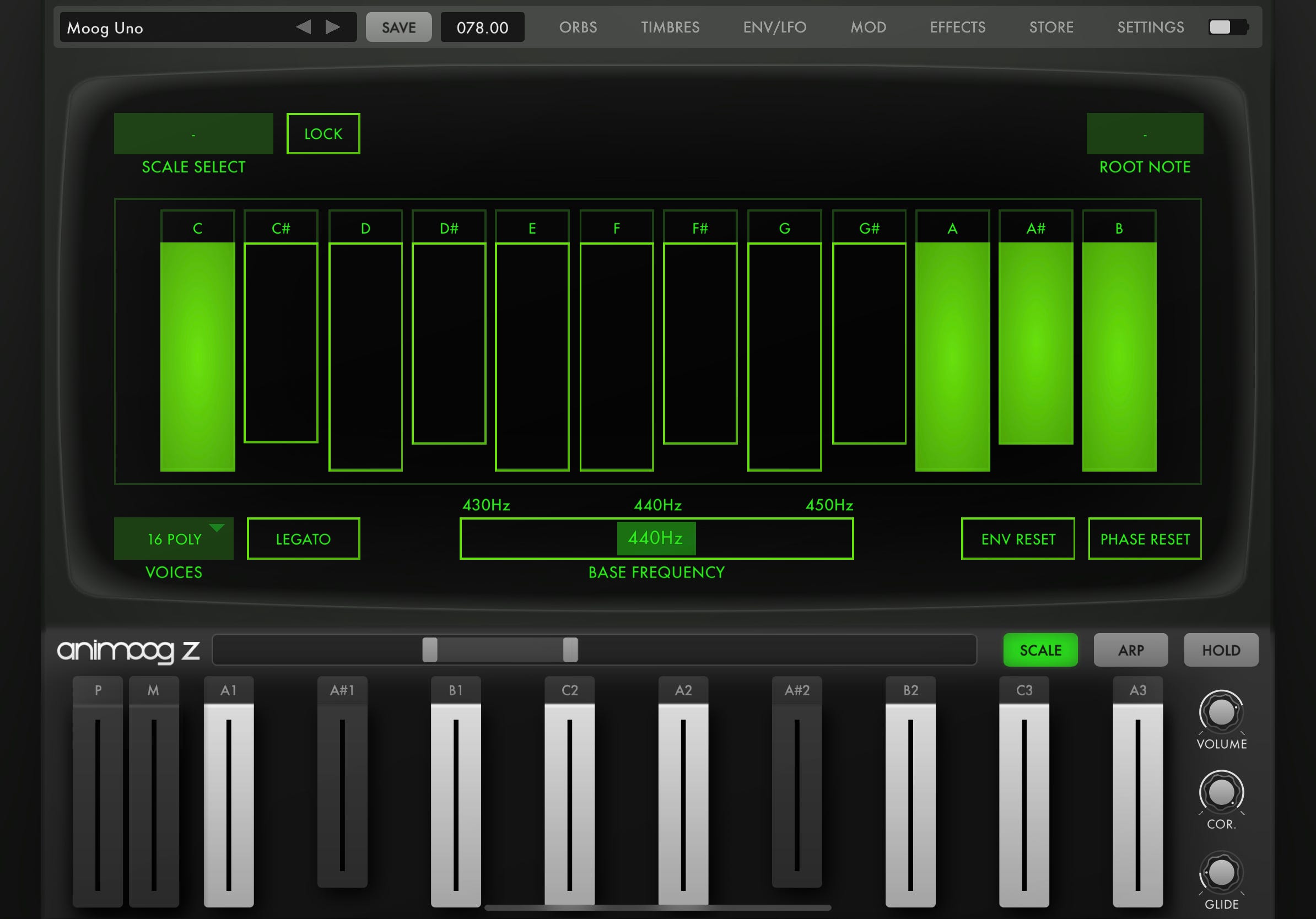
Task: Click the 078.00 tempo field
Action: pyautogui.click(x=482, y=27)
